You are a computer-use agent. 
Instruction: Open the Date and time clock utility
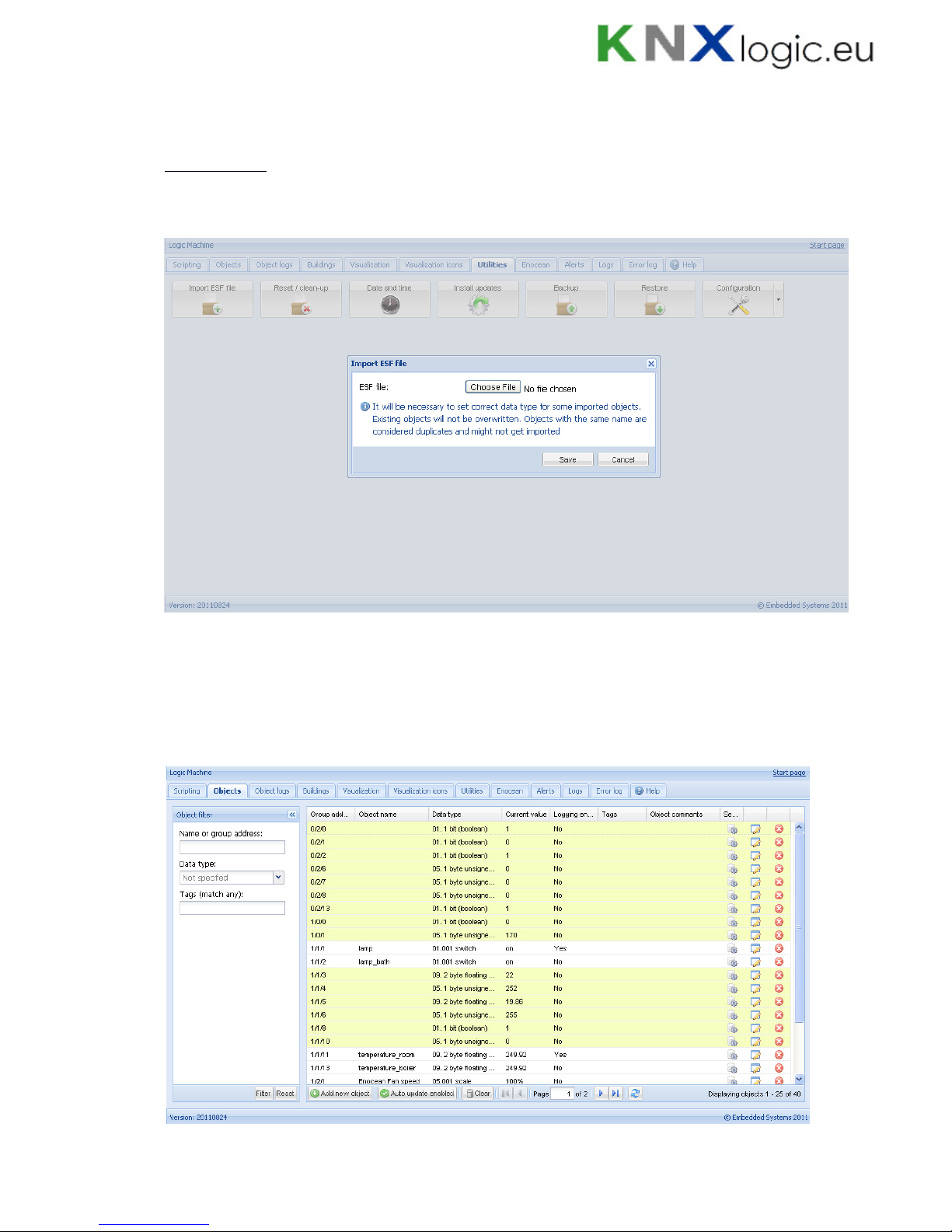coord(389,299)
